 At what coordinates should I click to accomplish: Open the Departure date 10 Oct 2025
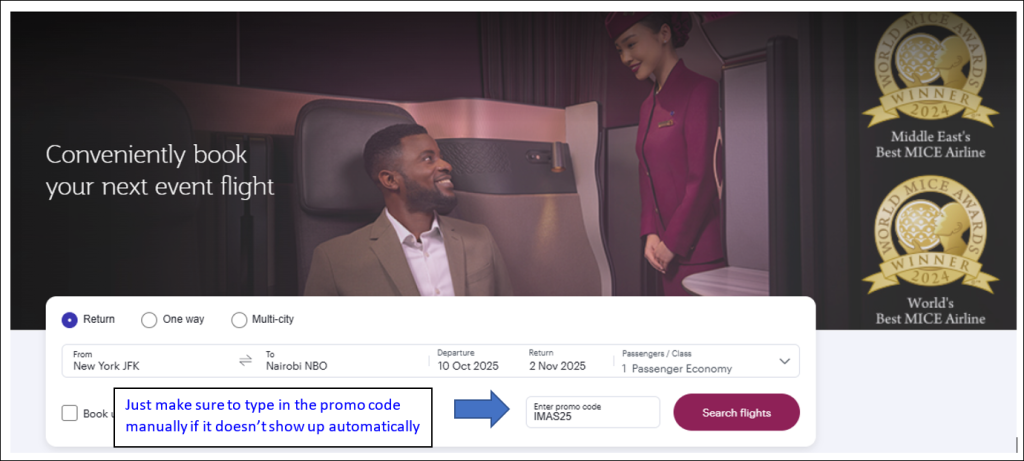pos(470,361)
